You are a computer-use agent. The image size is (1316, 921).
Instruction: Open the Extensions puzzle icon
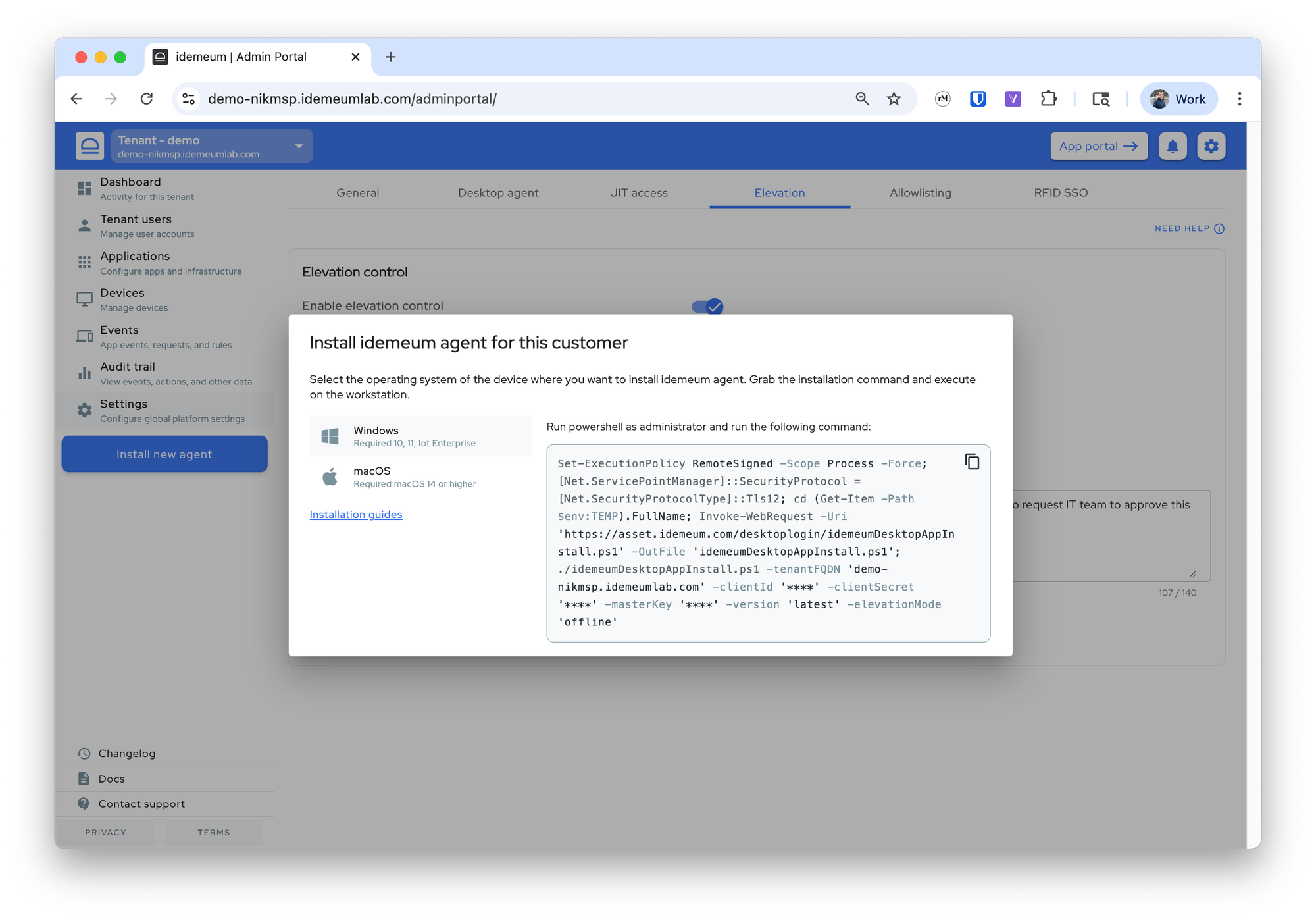pos(1048,99)
